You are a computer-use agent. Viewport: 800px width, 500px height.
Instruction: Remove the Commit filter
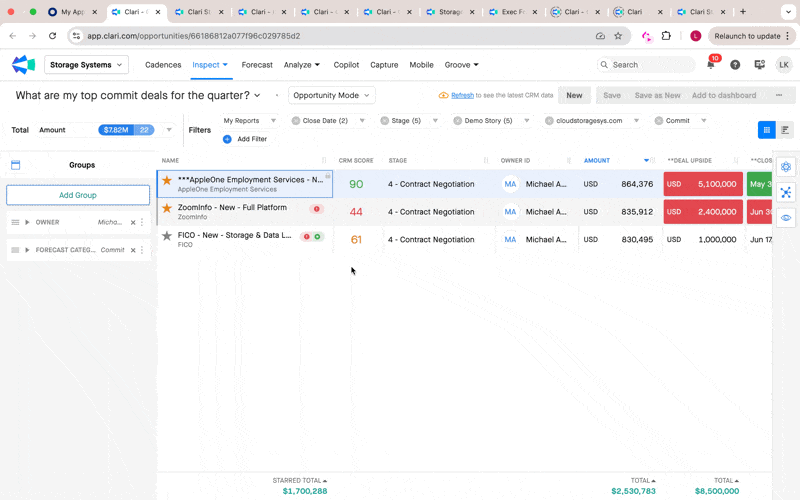coord(659,121)
